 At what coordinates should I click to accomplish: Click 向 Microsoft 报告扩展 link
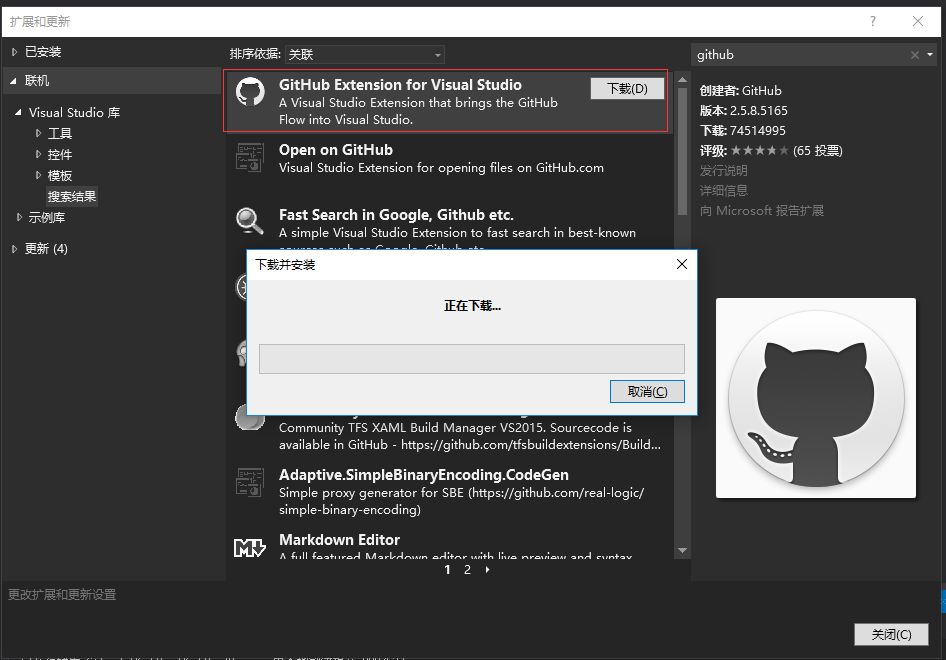761,211
